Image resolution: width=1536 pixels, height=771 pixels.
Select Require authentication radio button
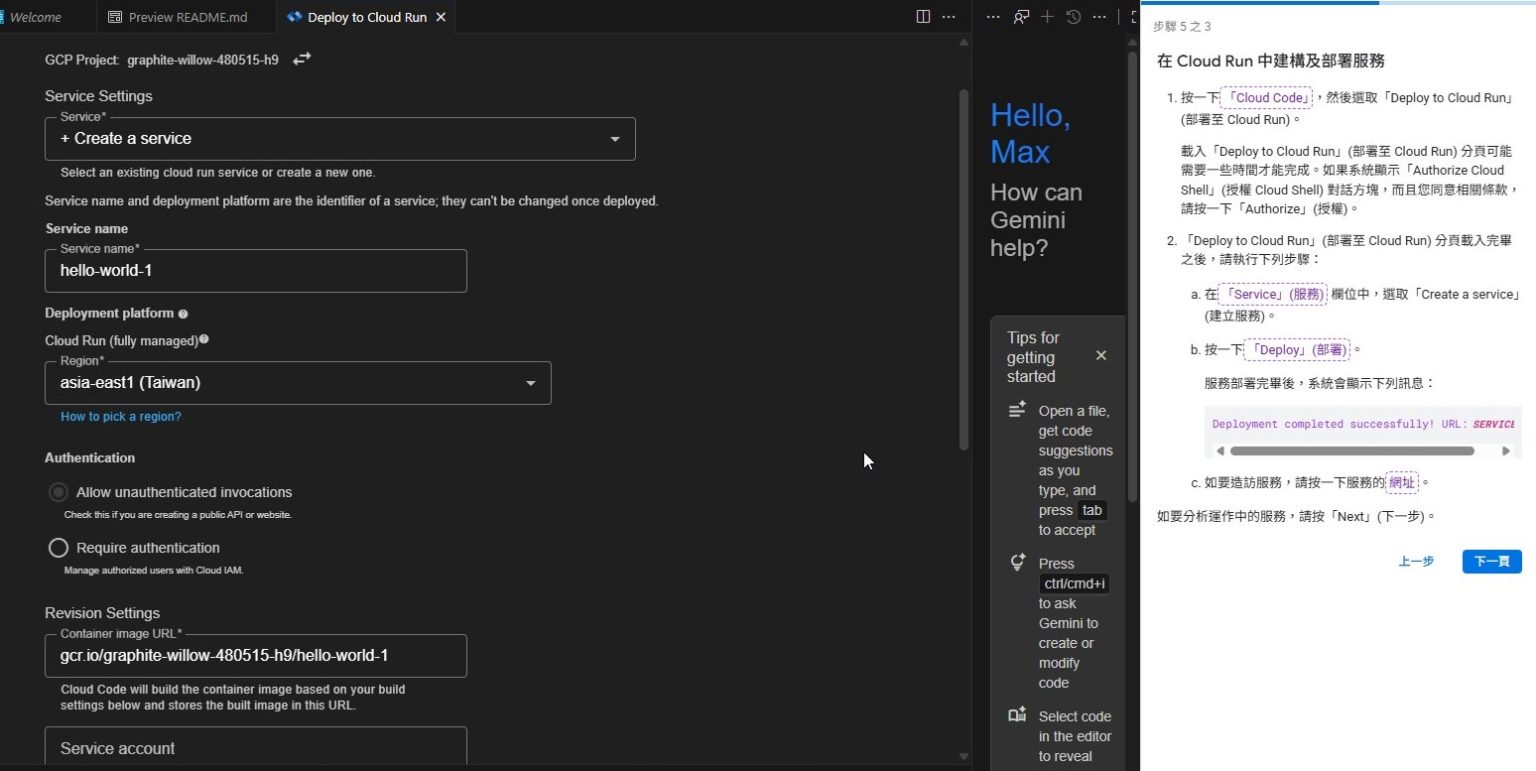58,548
